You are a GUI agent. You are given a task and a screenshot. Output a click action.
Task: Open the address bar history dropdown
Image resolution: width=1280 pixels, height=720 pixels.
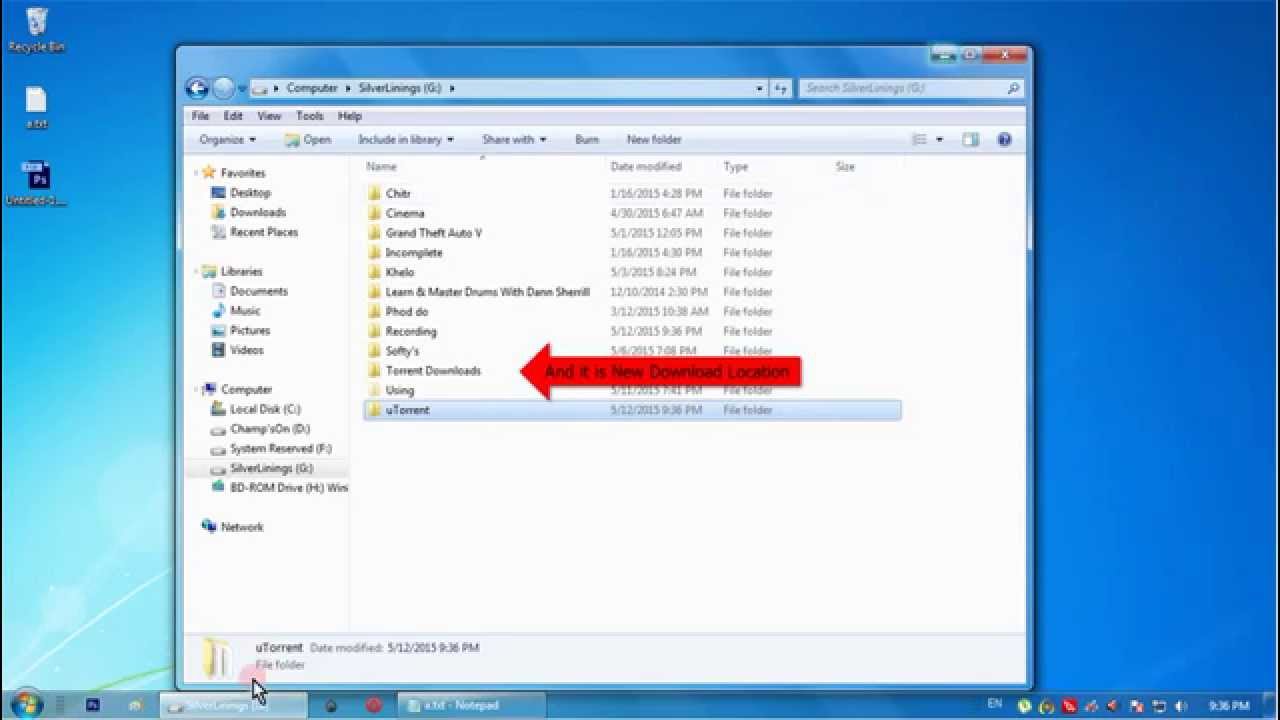(760, 88)
